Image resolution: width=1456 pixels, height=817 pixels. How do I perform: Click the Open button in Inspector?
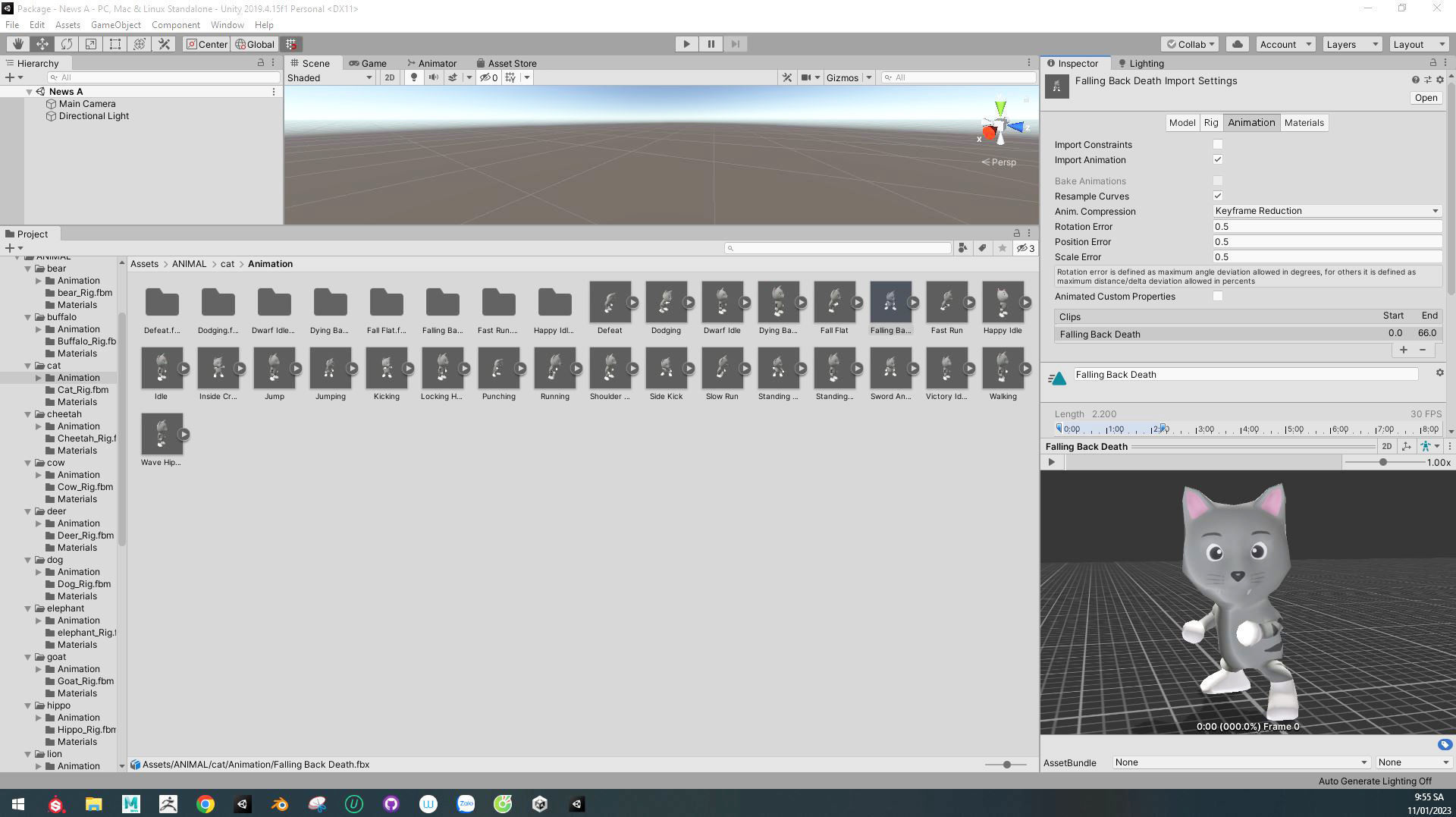point(1426,97)
